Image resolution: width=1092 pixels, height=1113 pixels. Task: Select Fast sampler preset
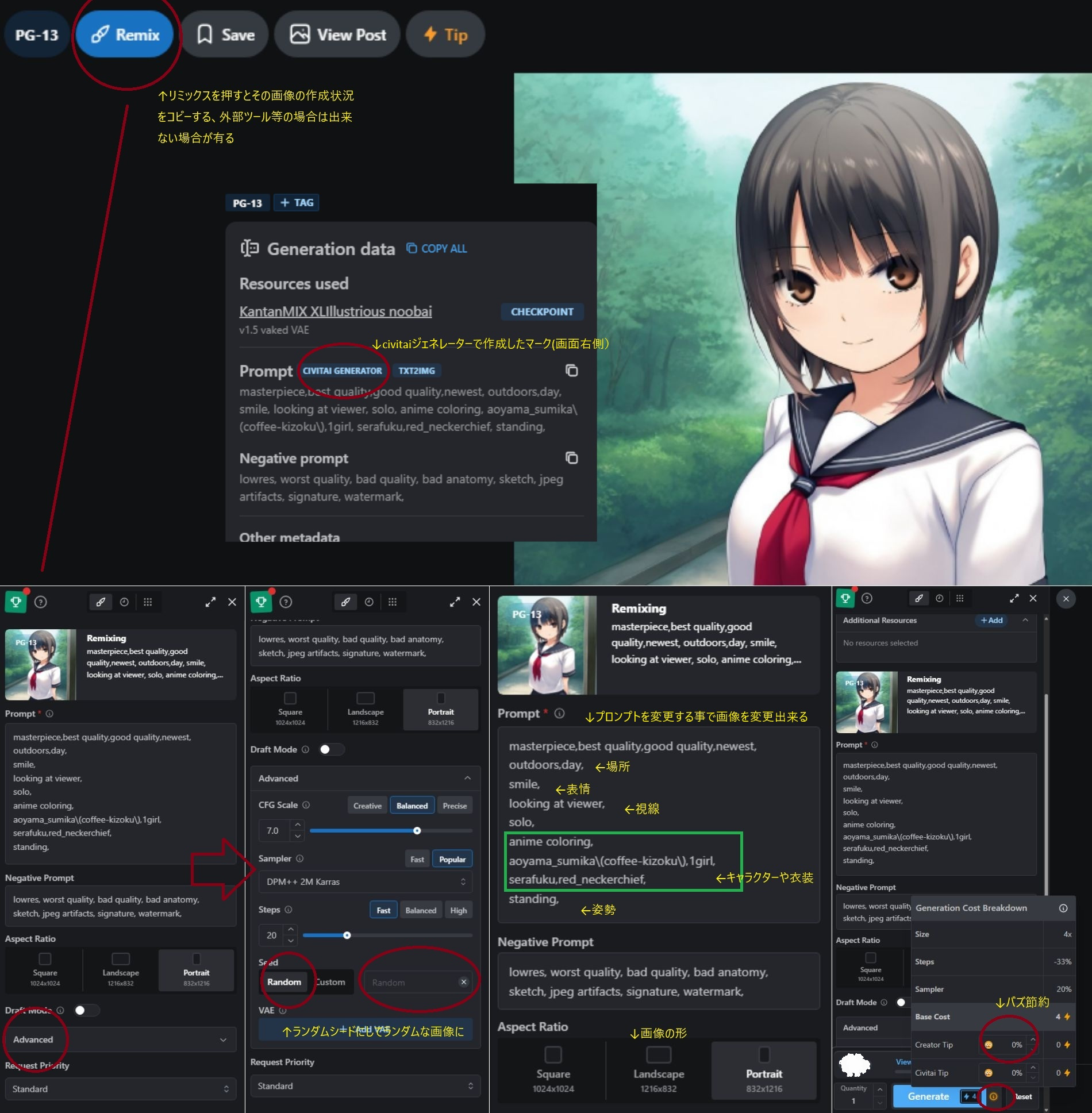pos(417,859)
